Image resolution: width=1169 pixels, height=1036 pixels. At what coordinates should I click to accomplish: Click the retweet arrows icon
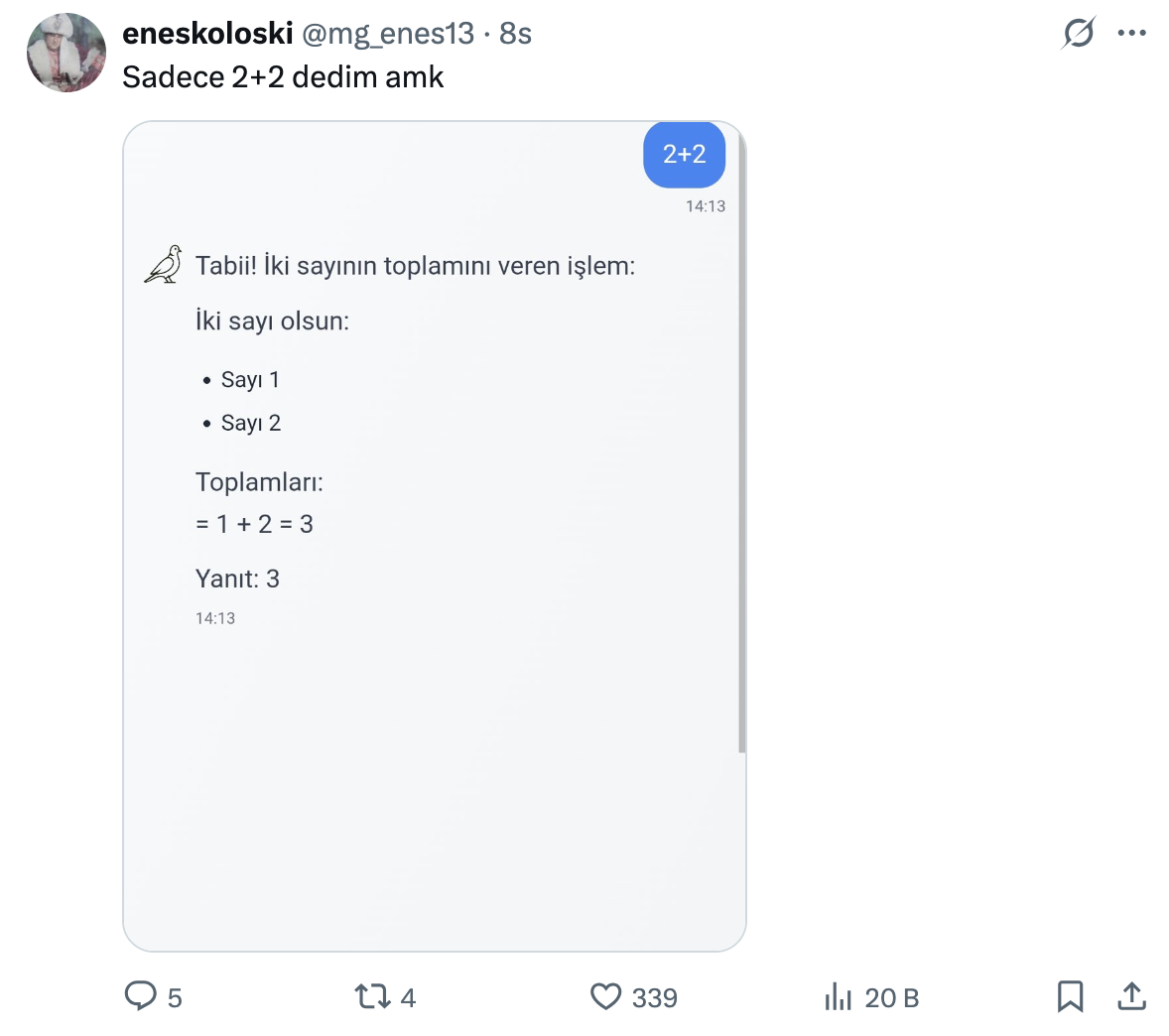pos(372,995)
